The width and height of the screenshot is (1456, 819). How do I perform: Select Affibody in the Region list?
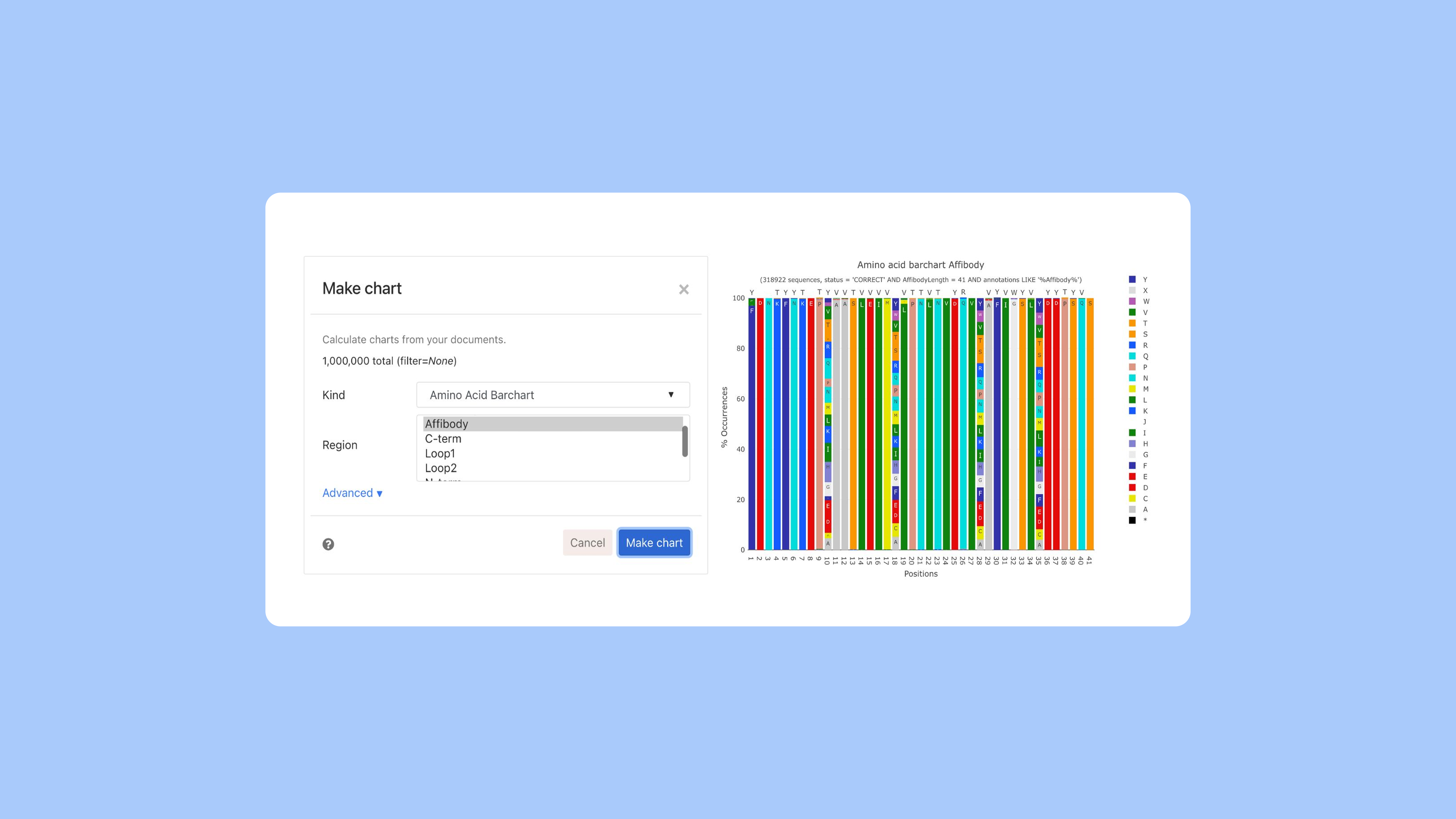pyautogui.click(x=553, y=424)
